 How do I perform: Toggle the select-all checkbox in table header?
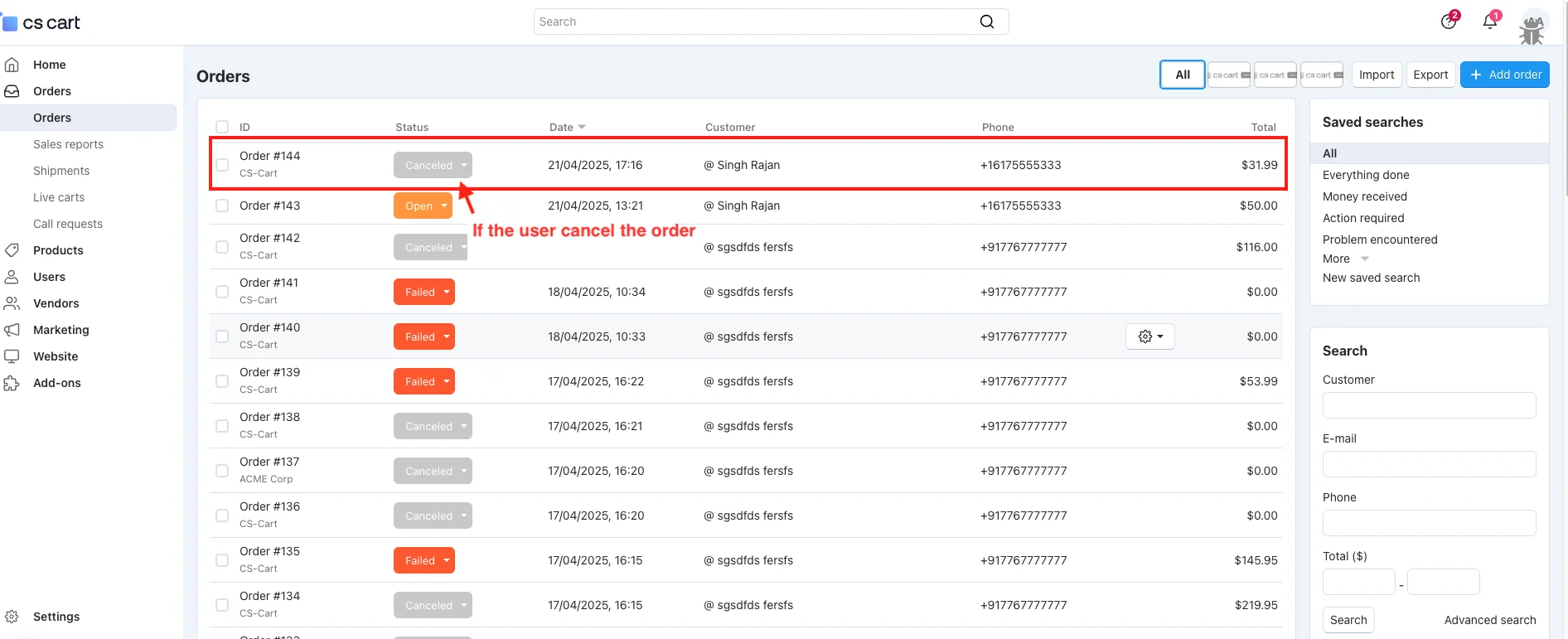pos(222,127)
